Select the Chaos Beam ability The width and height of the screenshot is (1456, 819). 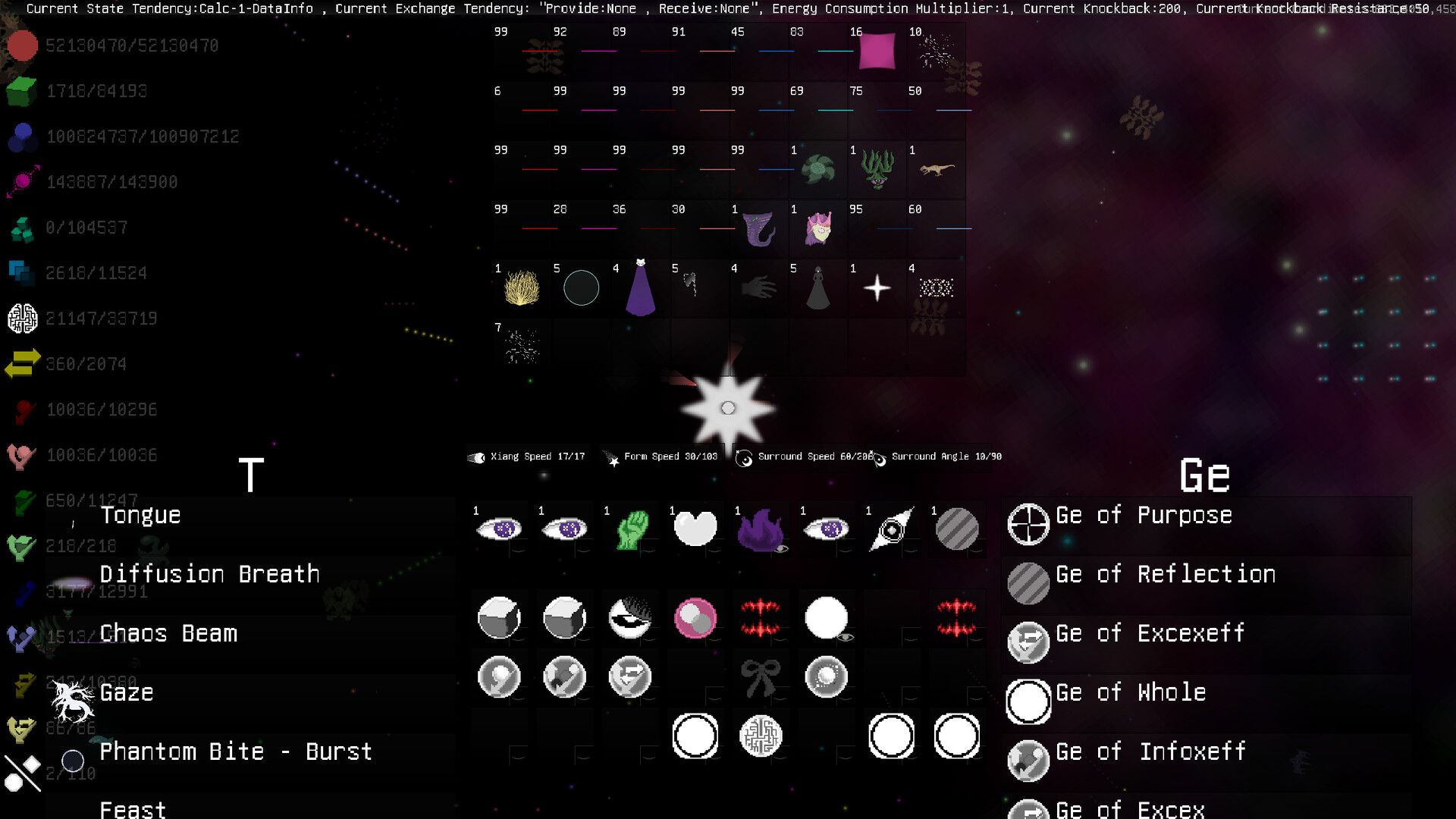tap(168, 633)
